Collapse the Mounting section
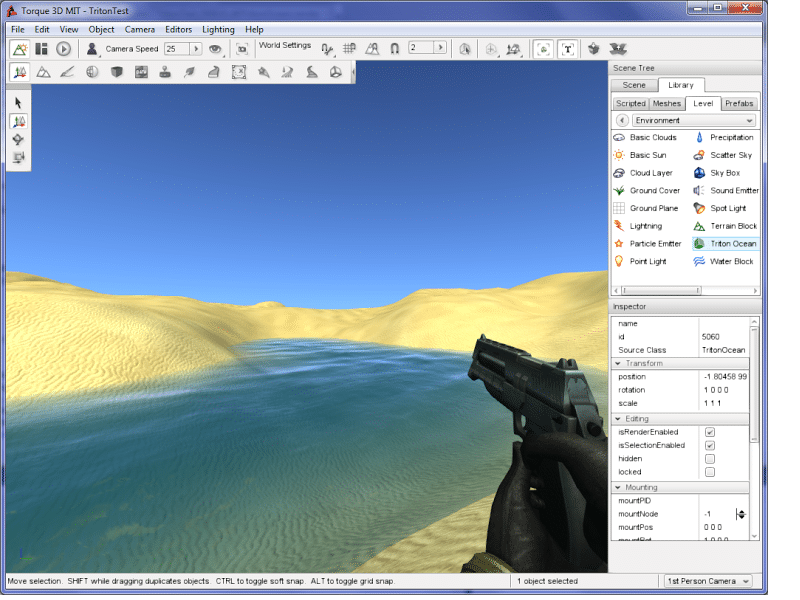Screen dimensions: 800x600 [x=618, y=488]
